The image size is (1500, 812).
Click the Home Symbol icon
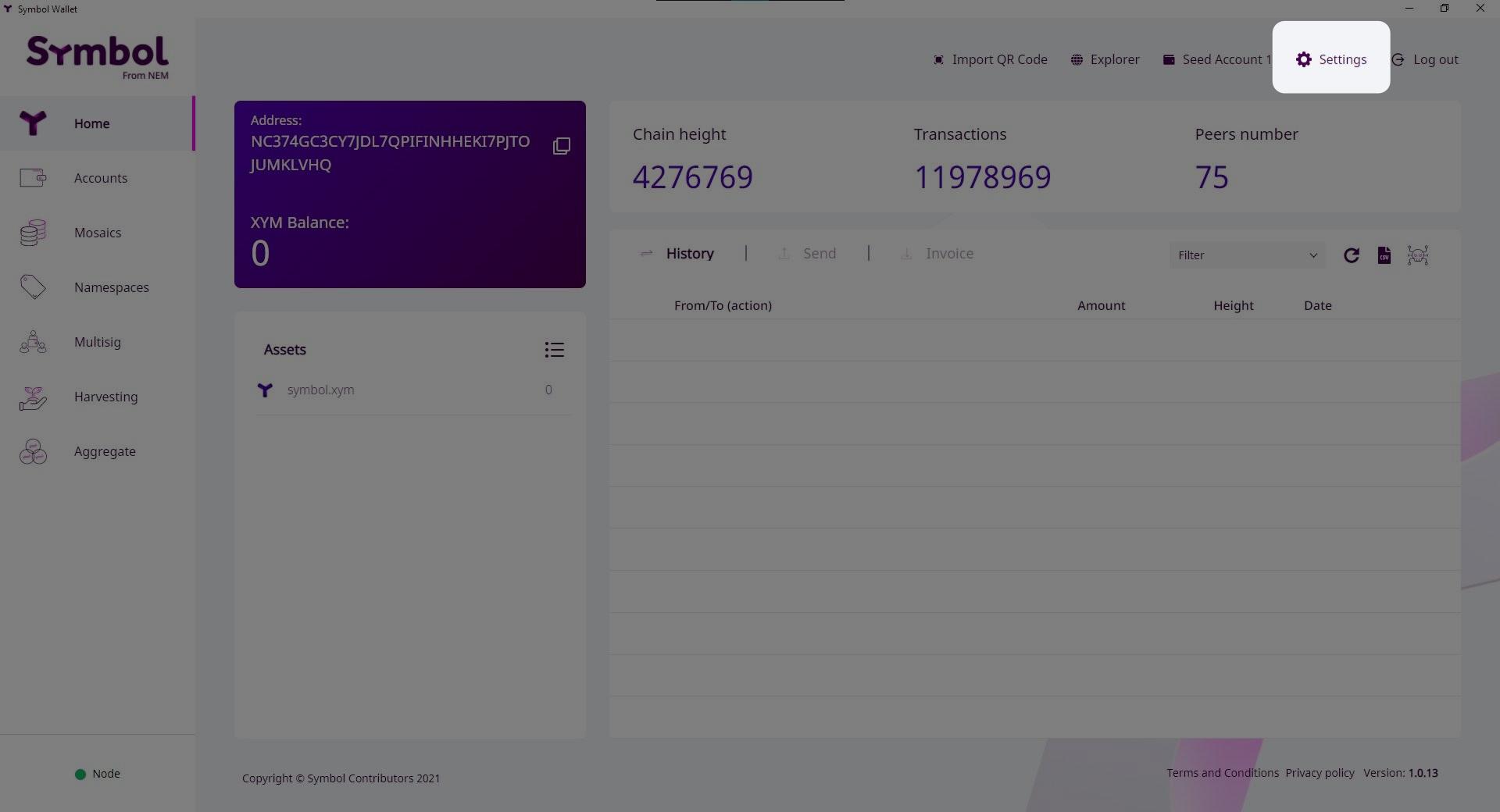click(x=33, y=123)
